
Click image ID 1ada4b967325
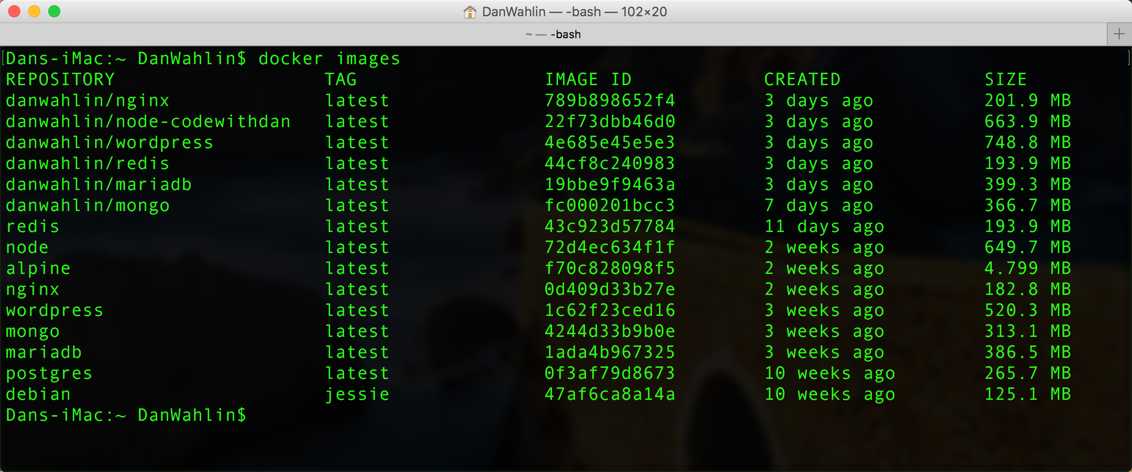pos(610,353)
